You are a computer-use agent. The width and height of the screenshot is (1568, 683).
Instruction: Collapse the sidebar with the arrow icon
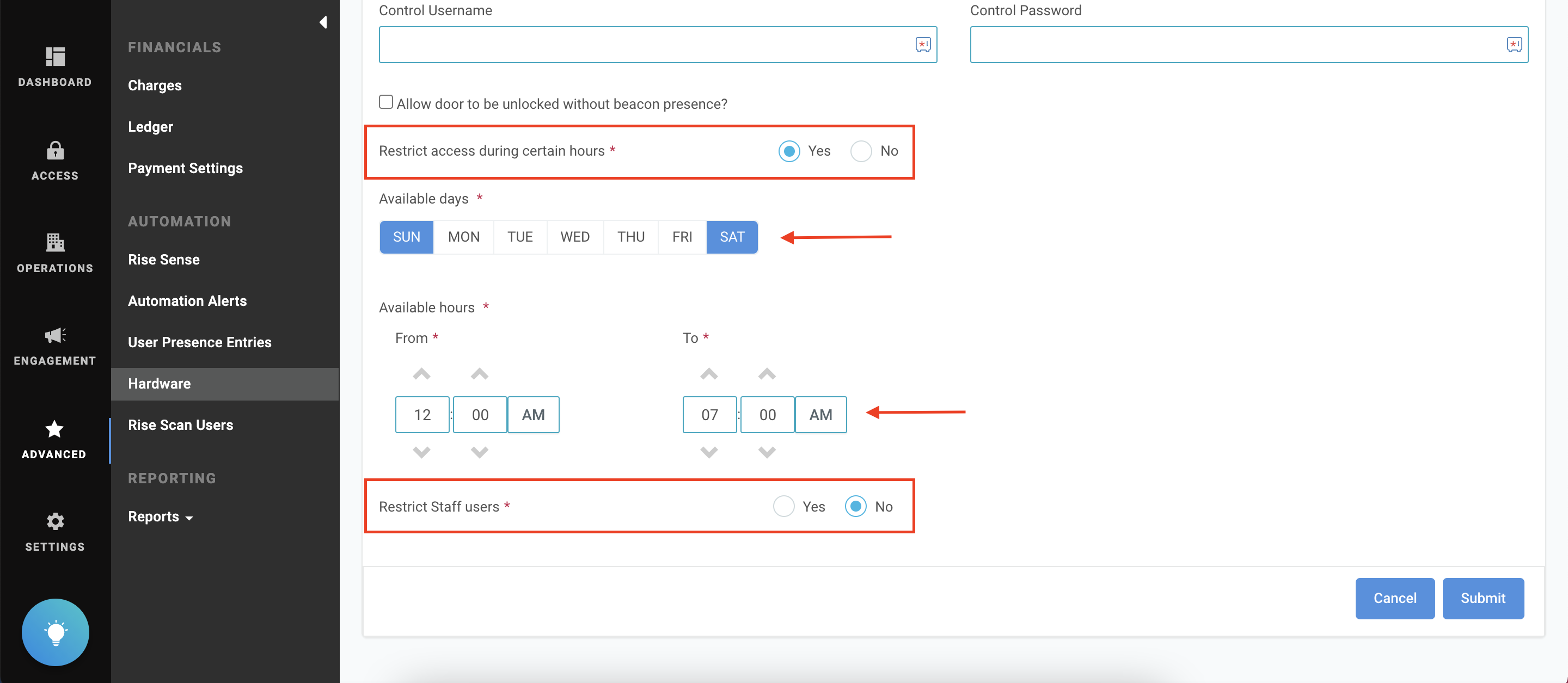point(323,22)
